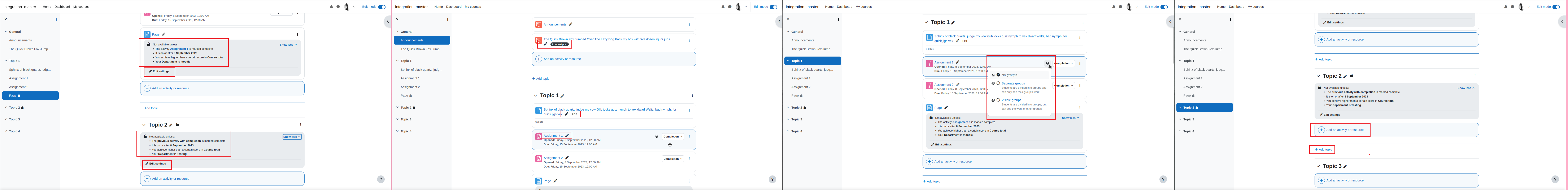
Task: Open Topic 1 section kebab in second screenshot
Action: tap(692, 95)
